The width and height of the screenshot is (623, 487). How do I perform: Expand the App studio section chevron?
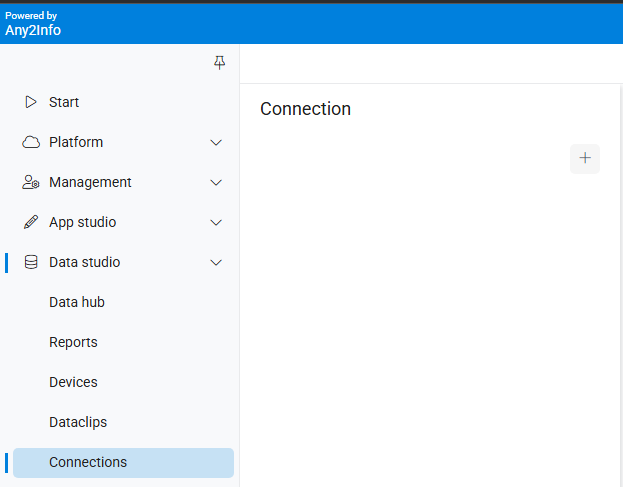216,223
